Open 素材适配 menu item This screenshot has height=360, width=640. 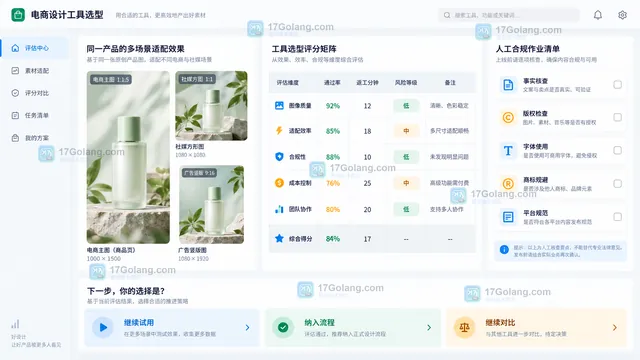pos(35,70)
